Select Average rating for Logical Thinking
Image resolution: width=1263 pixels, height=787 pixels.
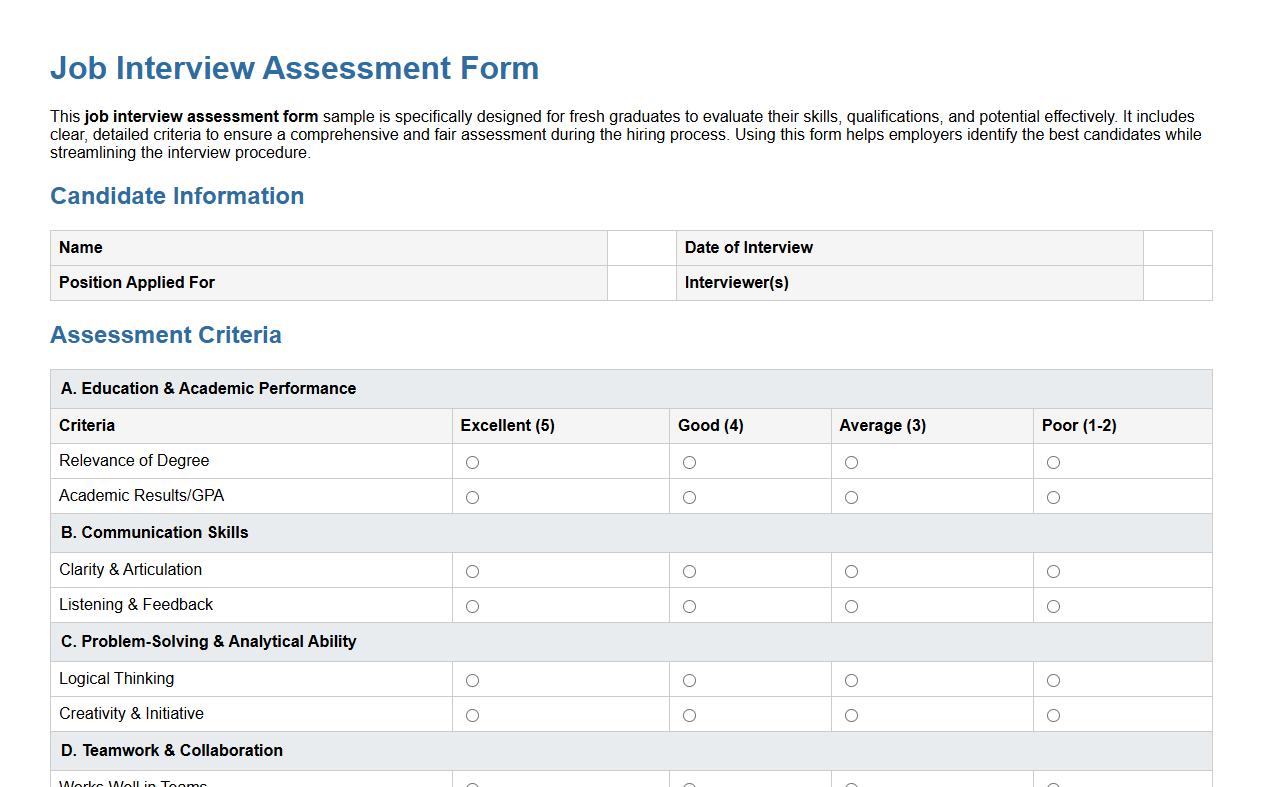click(x=851, y=679)
